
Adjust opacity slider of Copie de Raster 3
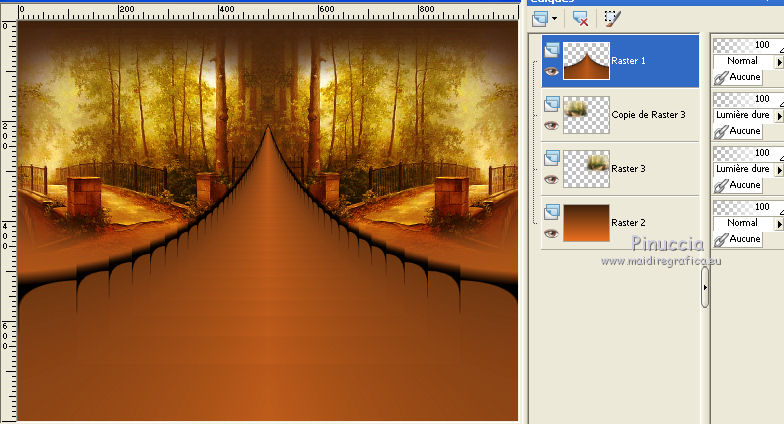748,100
